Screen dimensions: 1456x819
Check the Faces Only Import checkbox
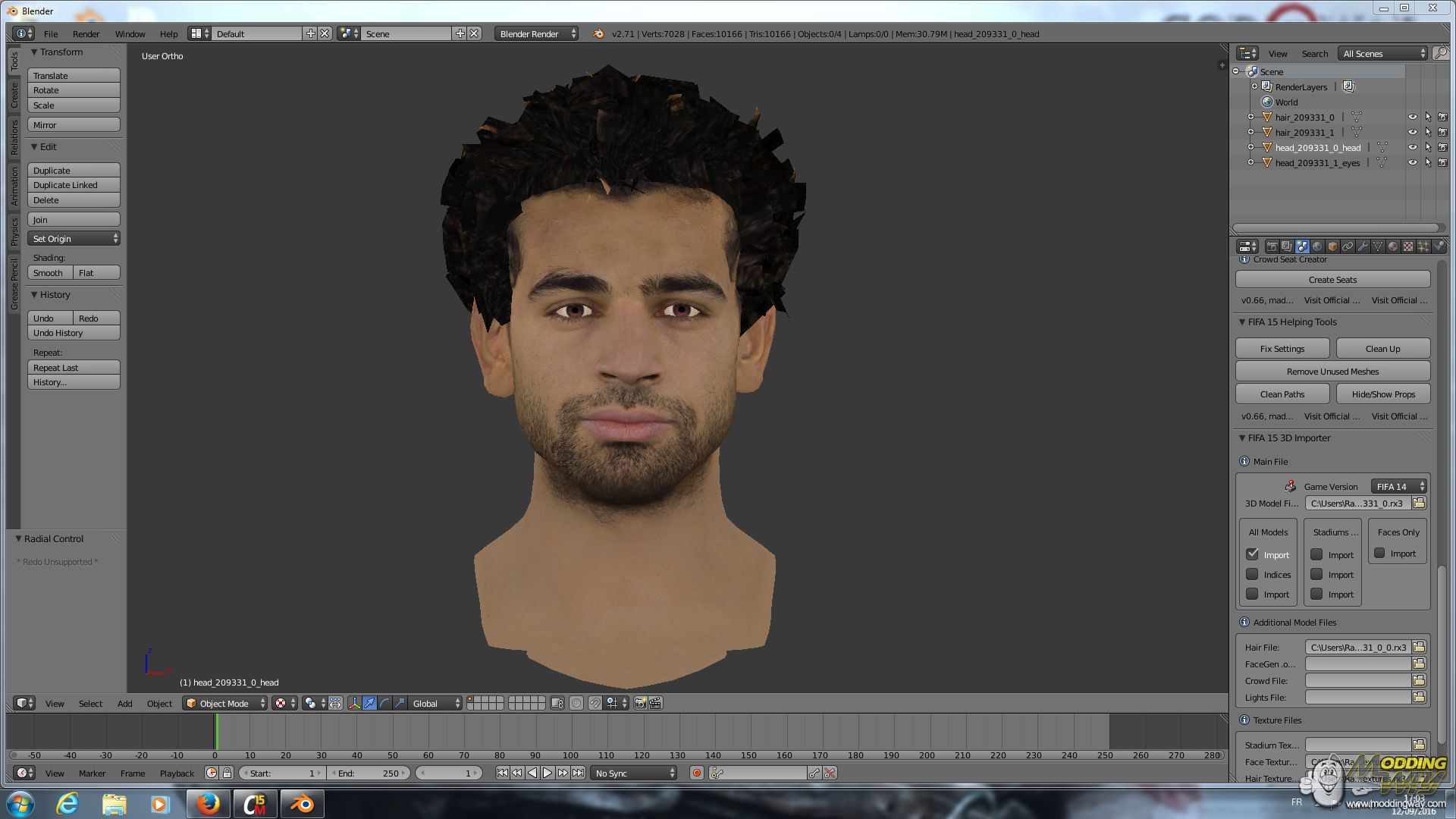pyautogui.click(x=1379, y=553)
